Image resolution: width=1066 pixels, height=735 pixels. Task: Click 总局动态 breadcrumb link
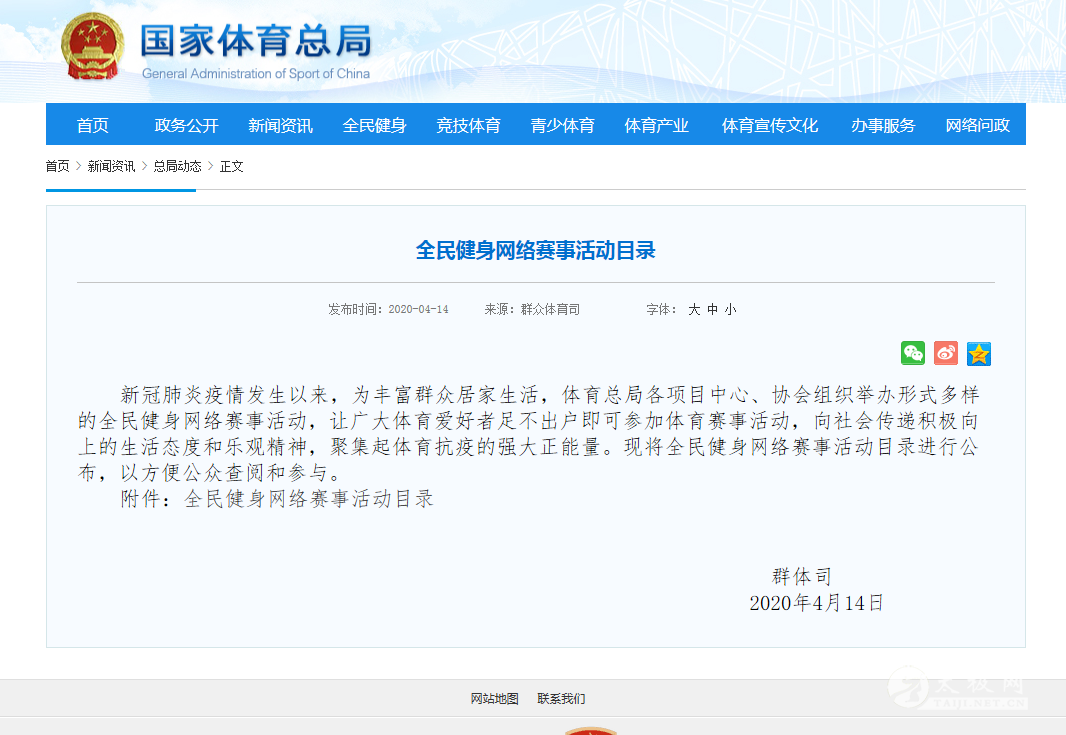pos(177,166)
